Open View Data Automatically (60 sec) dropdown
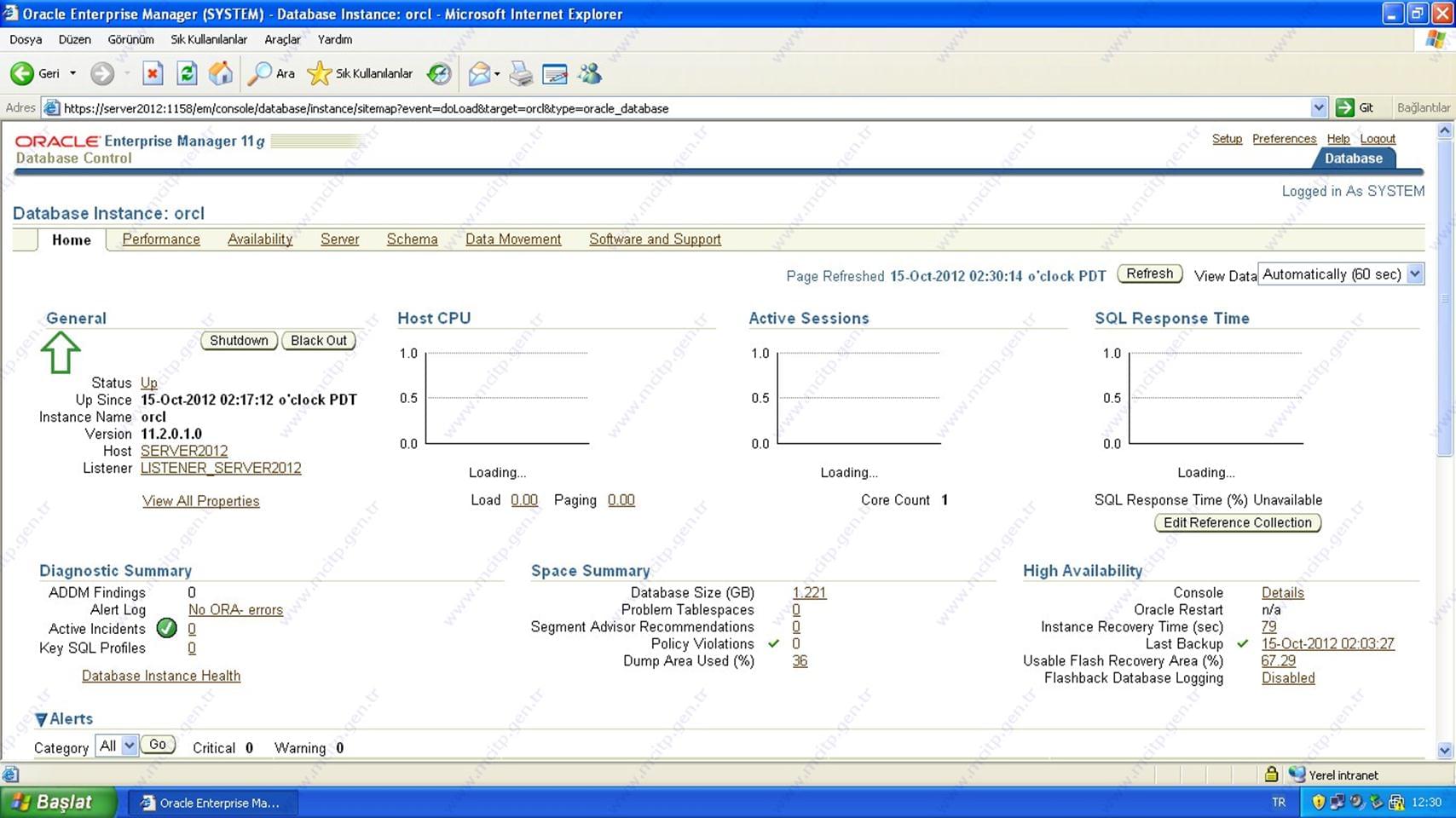This screenshot has height=818, width=1456. point(1341,274)
